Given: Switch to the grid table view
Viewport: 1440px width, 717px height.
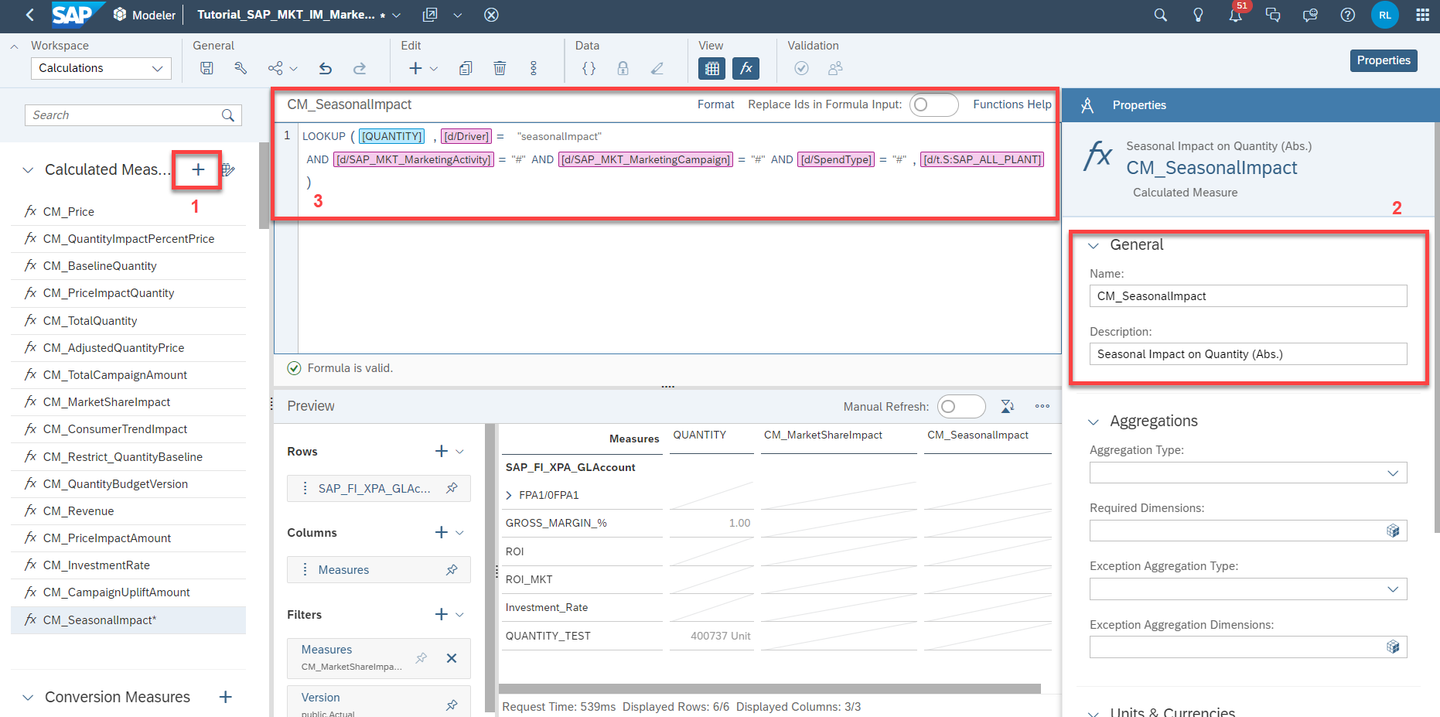Looking at the screenshot, I should coord(711,68).
